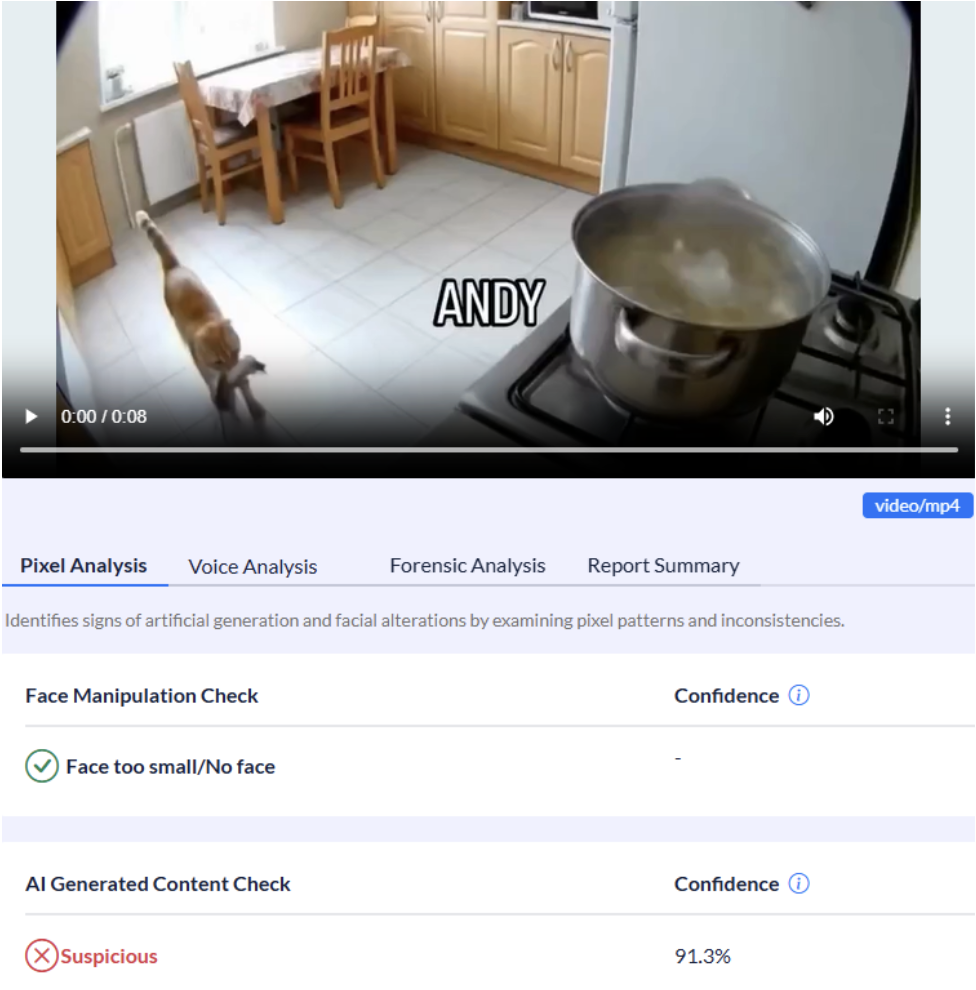Select the Forensic Analysis tab
This screenshot has width=976, height=990.
467,566
